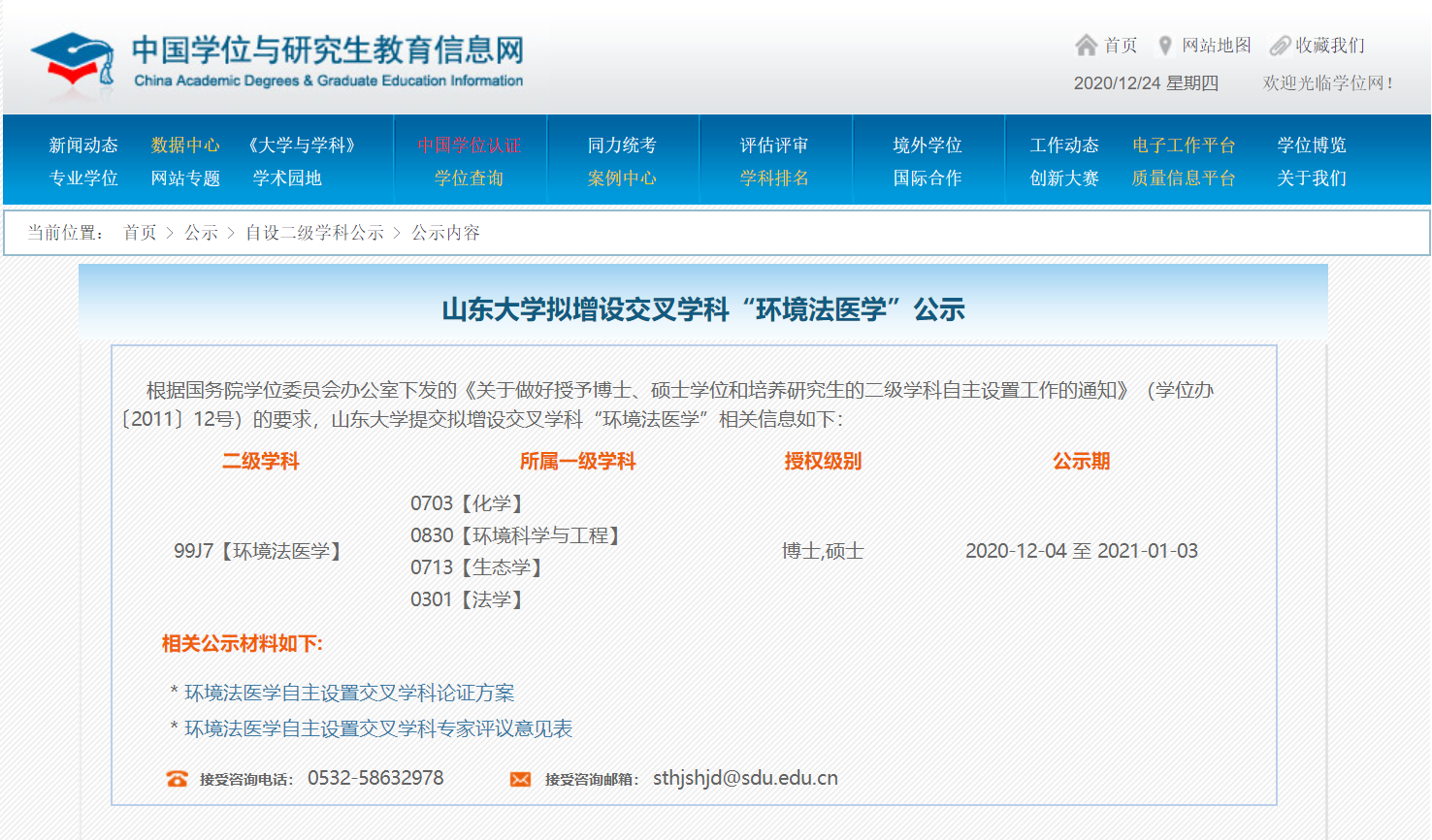The width and height of the screenshot is (1432, 840).
Task: Click 博士,硕士 authorization level cell
Action: [823, 551]
